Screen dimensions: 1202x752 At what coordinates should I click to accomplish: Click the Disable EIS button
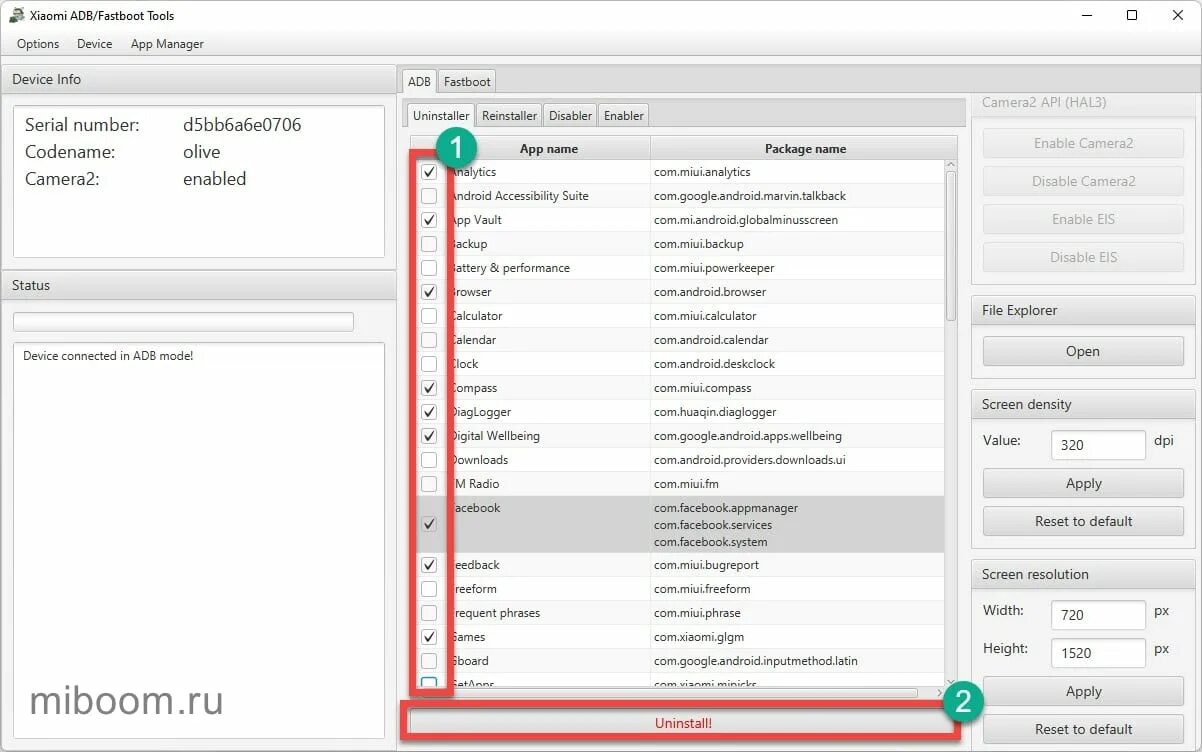[1083, 257]
